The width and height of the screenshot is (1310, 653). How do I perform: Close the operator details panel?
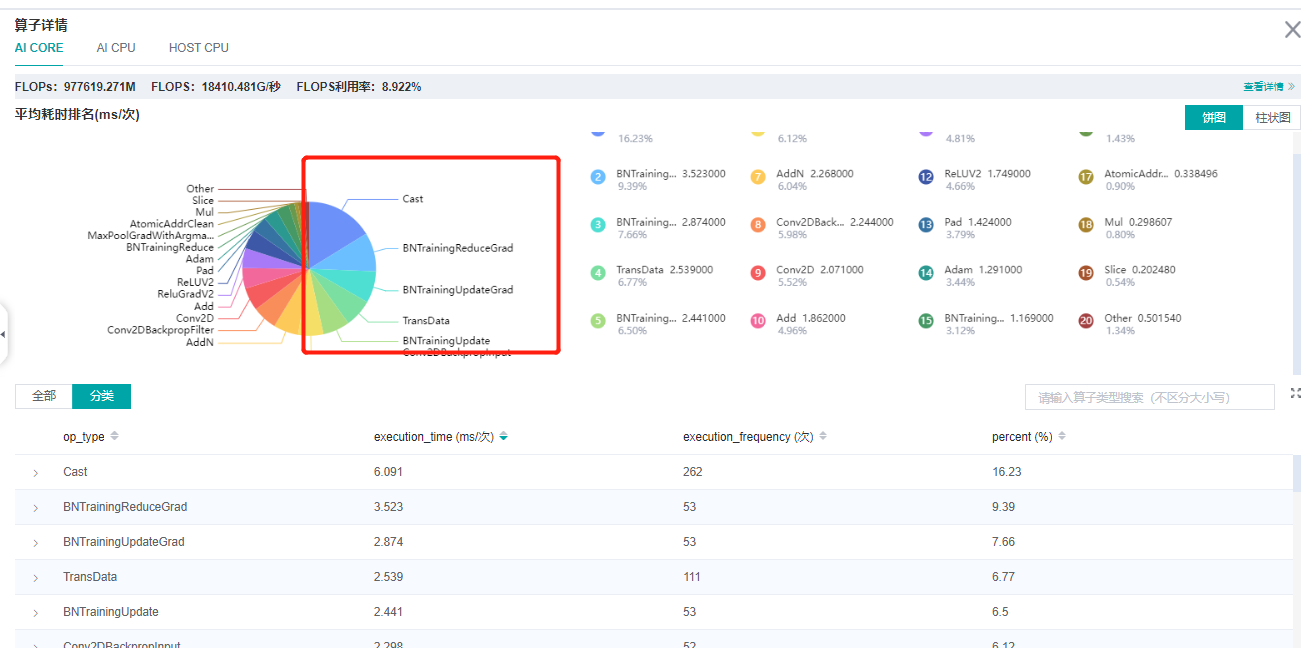pos(1292,30)
